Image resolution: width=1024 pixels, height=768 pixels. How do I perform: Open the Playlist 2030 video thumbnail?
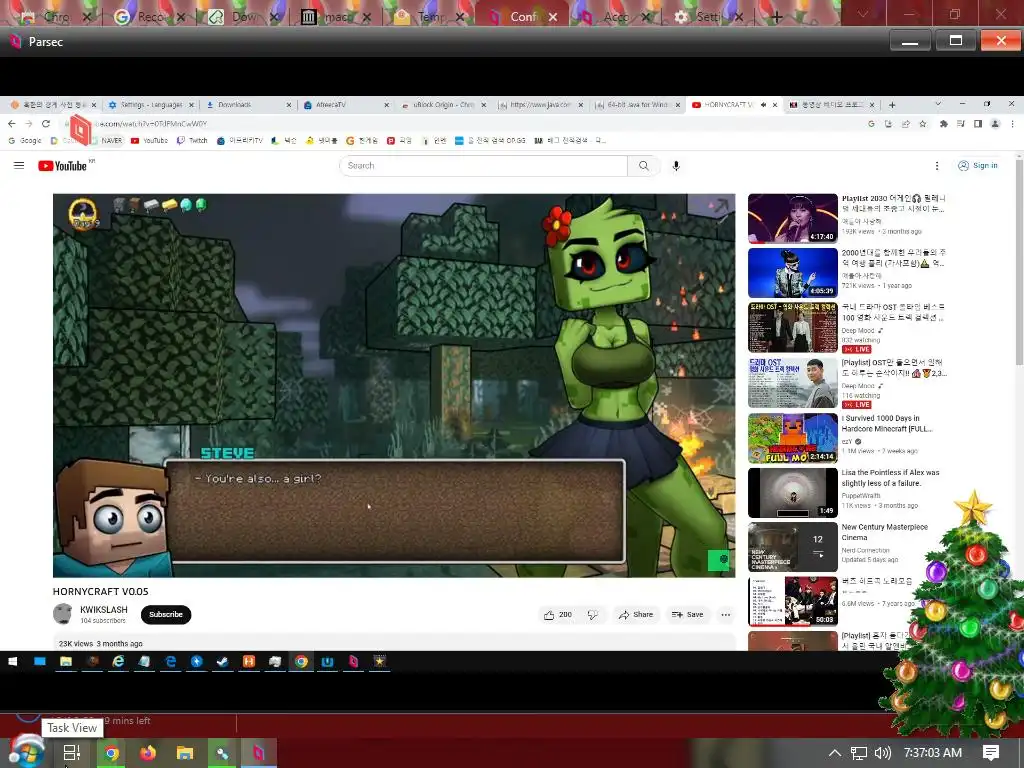(793, 218)
